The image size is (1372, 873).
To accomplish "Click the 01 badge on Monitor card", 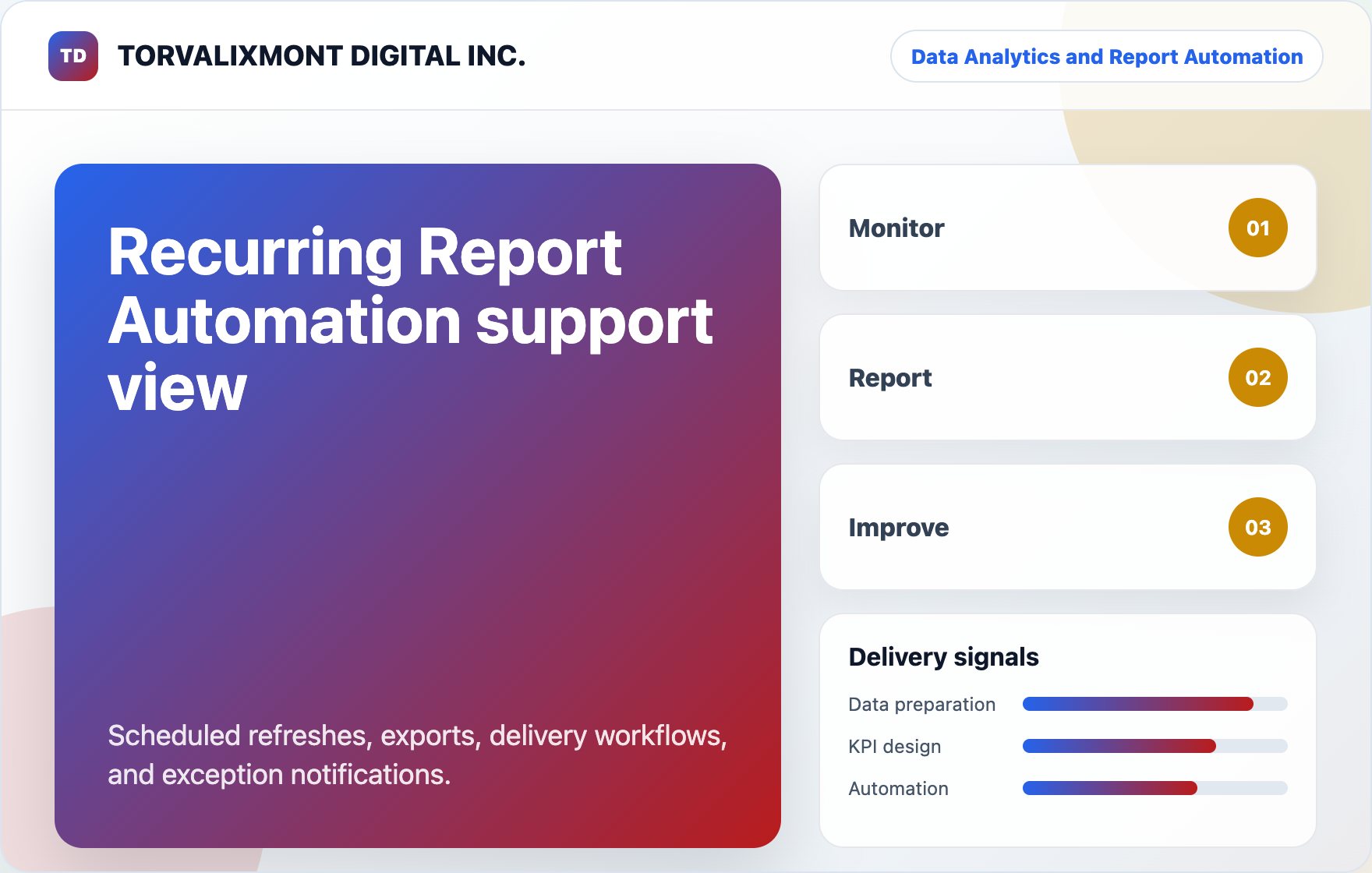I will click(x=1257, y=228).
